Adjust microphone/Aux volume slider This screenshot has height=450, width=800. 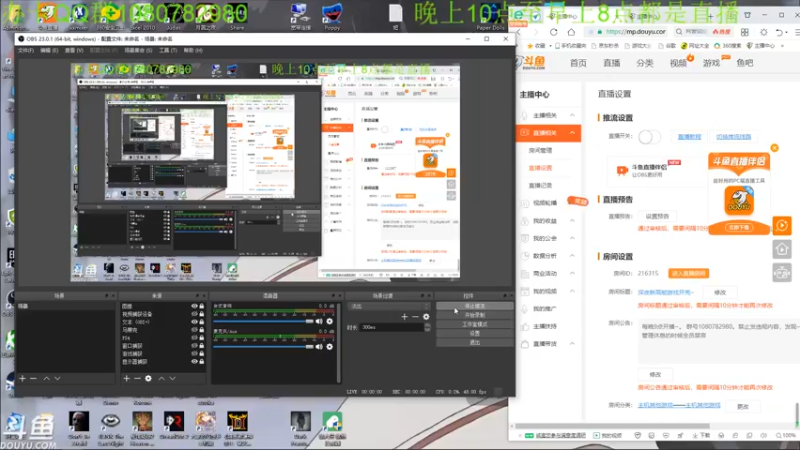(x=263, y=347)
